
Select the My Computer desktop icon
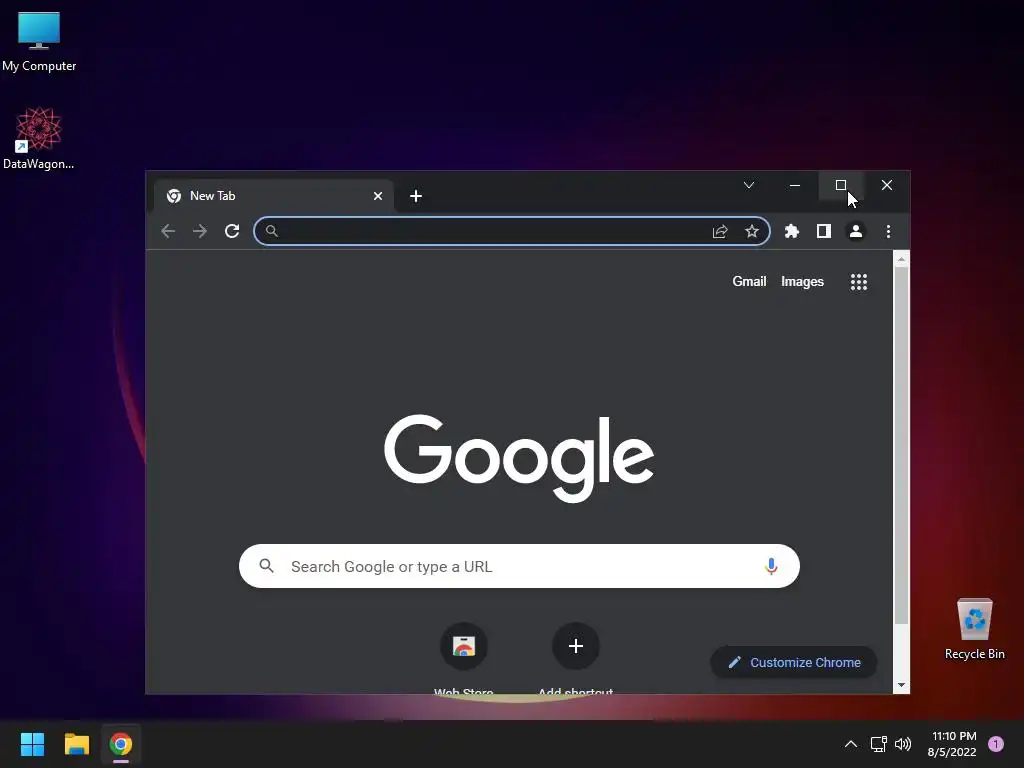click(x=39, y=42)
